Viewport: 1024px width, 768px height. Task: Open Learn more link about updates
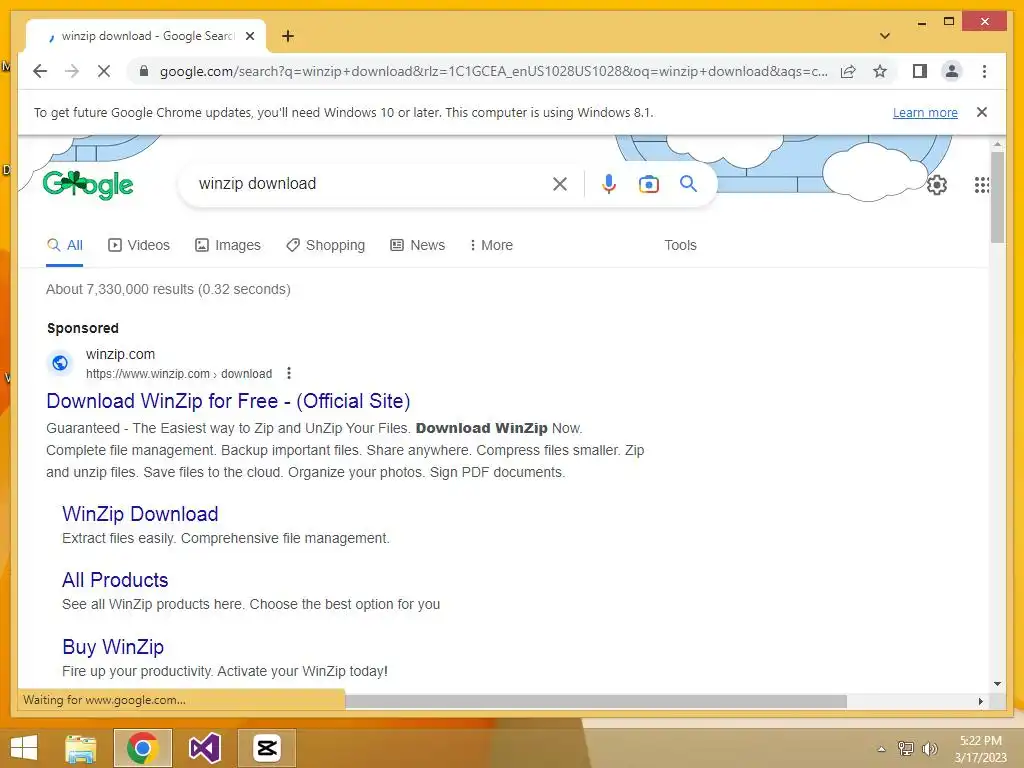(x=925, y=112)
